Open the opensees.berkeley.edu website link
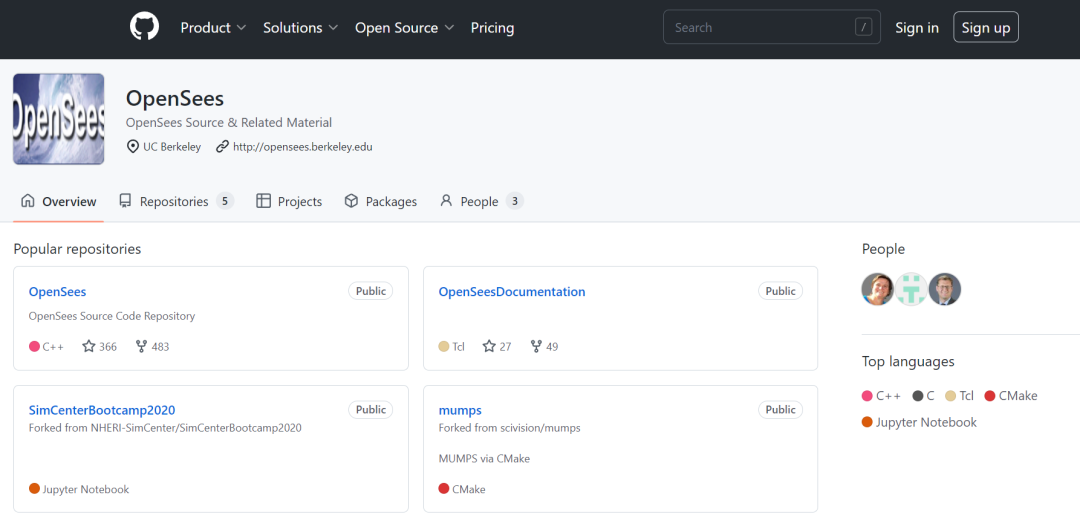Screen dimensions: 1080x524 302,147
